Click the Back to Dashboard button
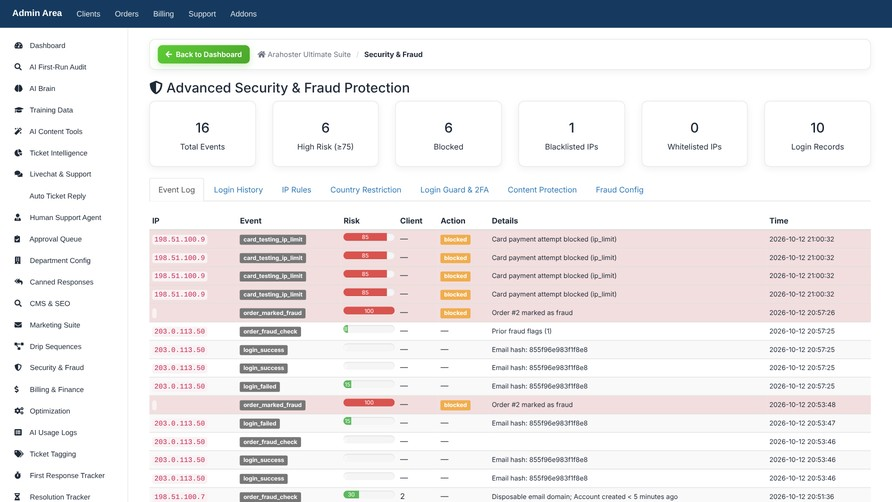 point(204,55)
